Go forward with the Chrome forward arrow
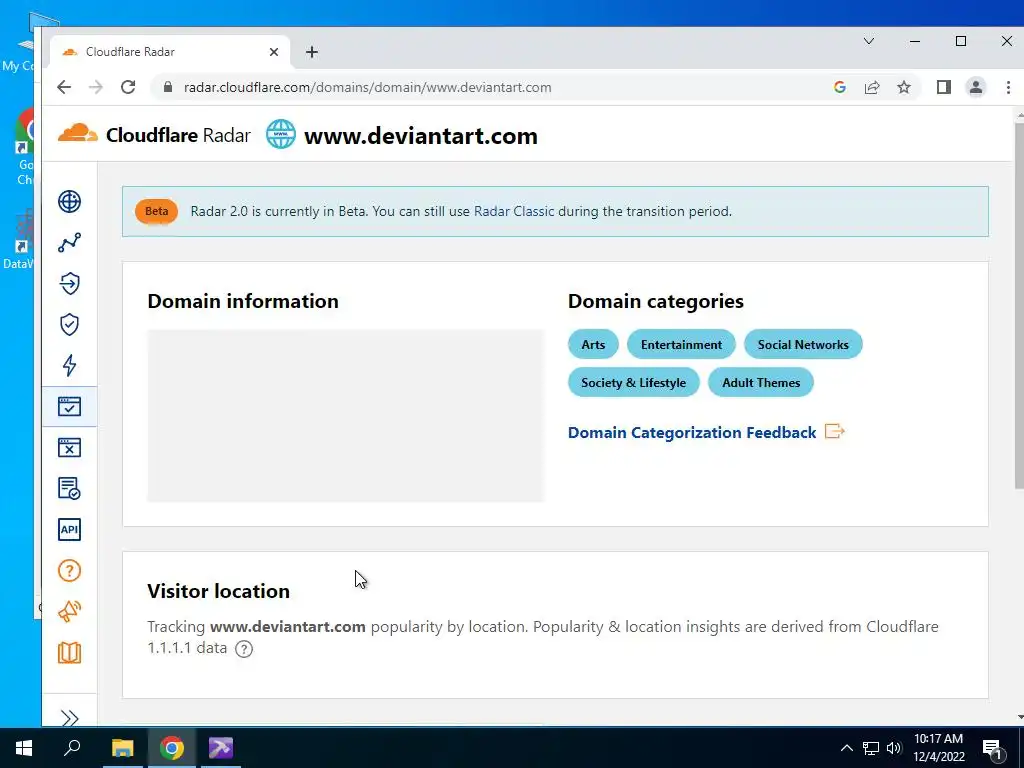The height and width of the screenshot is (768, 1024). tap(96, 88)
